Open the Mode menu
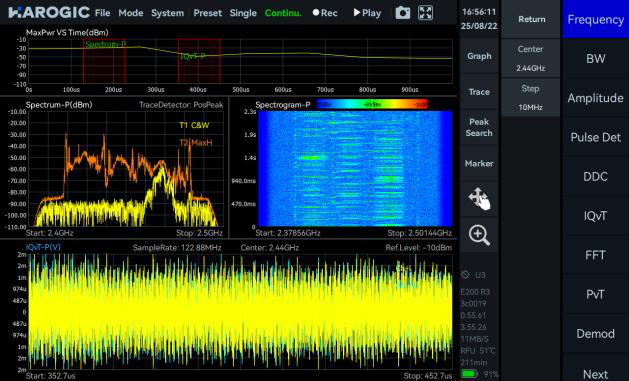 coord(131,13)
